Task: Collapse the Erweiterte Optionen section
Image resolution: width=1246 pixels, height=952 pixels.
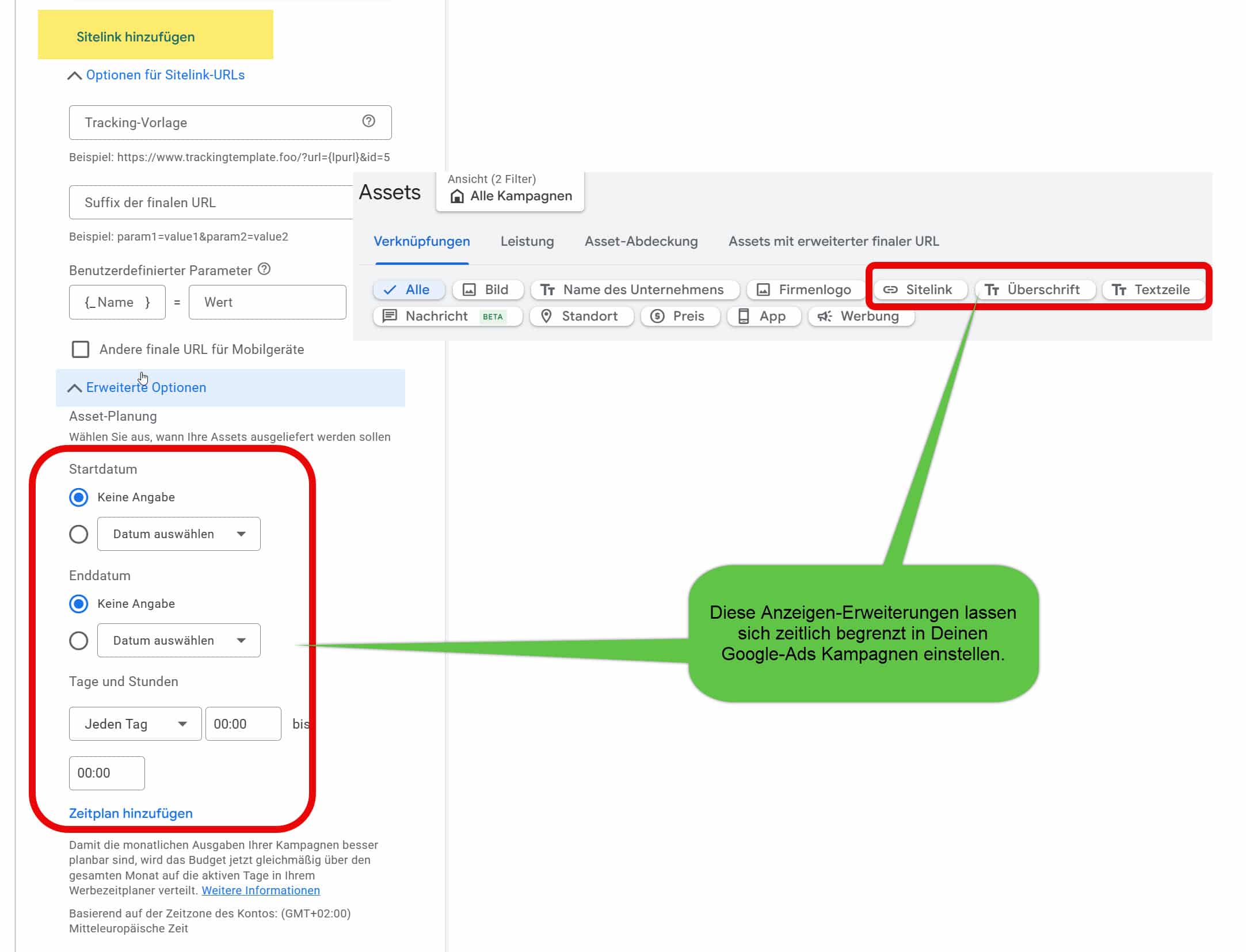Action: click(230, 388)
